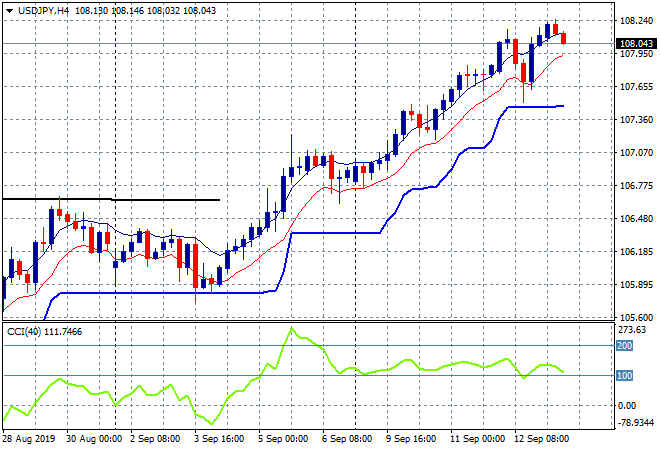This screenshot has width=660, height=450.
Task: Click the 107.070 price axis label
Action: (x=636, y=152)
